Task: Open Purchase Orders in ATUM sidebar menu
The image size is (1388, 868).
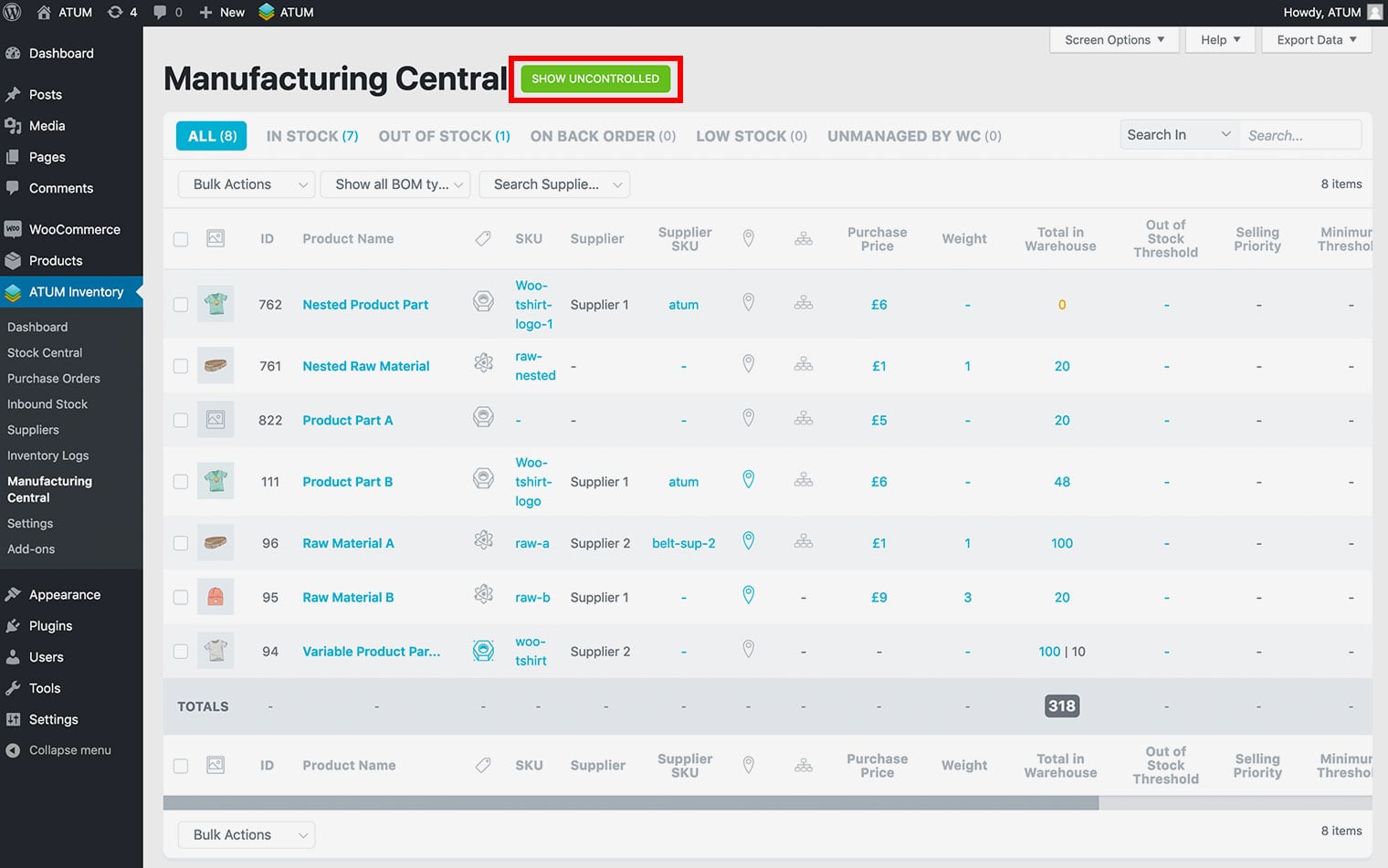Action: click(54, 378)
